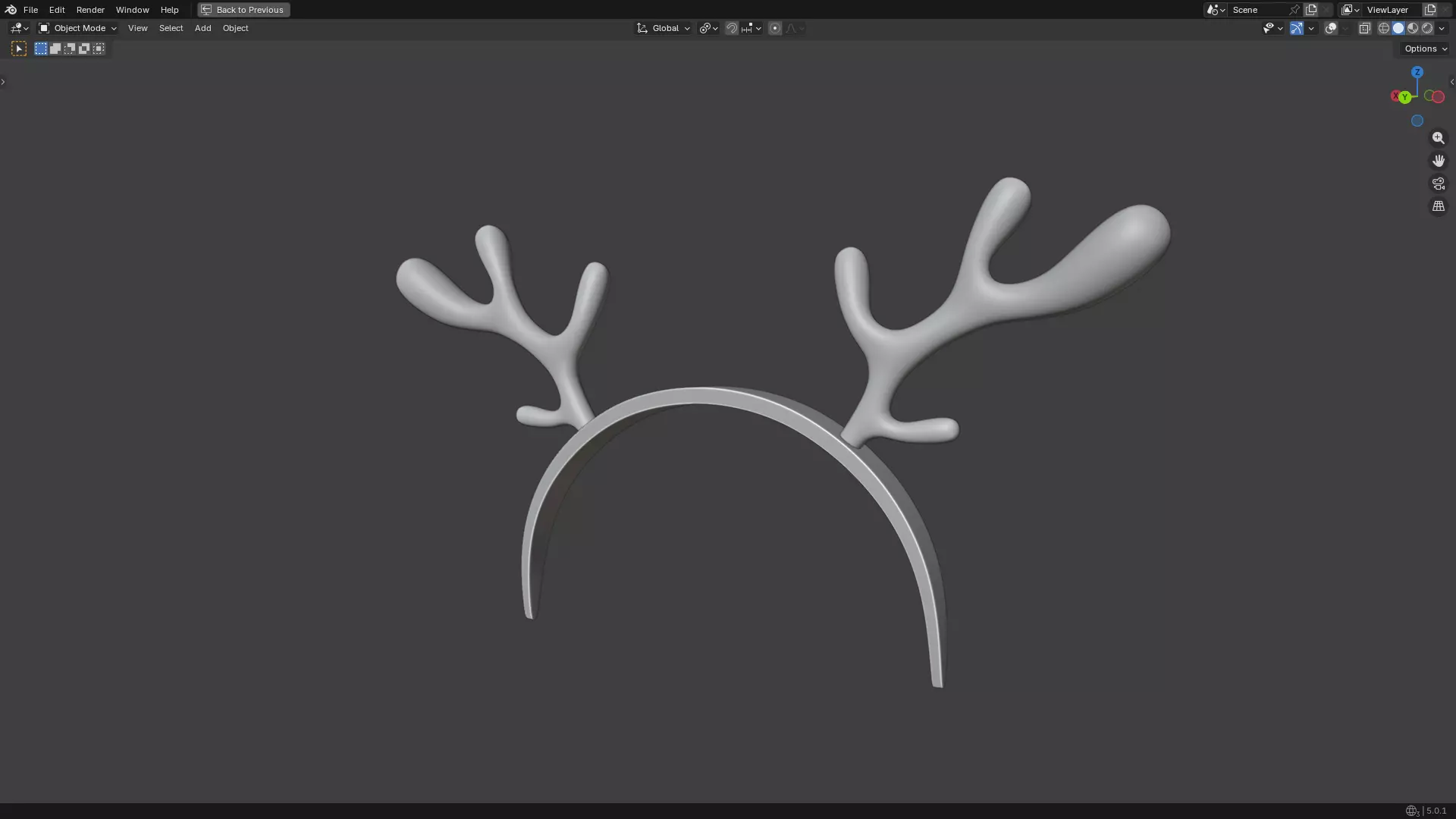Open the Add menu
Image resolution: width=1456 pixels, height=819 pixels.
pos(202,28)
